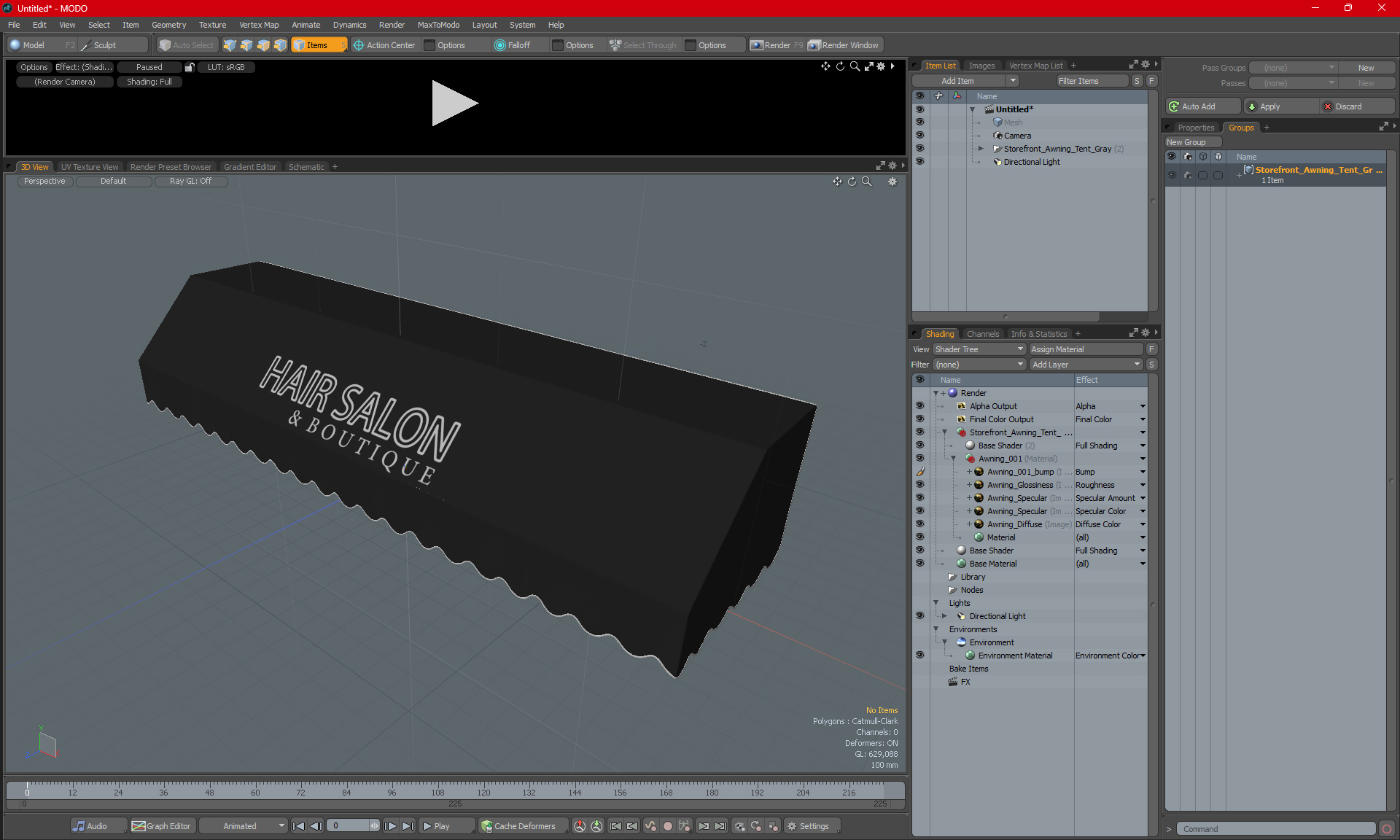Collapse the Untitled scene tree
Screen dimensions: 1400x840
972,109
